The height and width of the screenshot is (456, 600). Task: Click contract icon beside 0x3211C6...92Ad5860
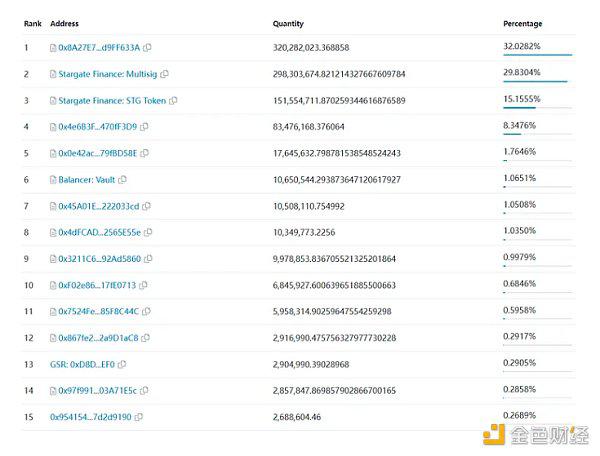[x=53, y=259]
